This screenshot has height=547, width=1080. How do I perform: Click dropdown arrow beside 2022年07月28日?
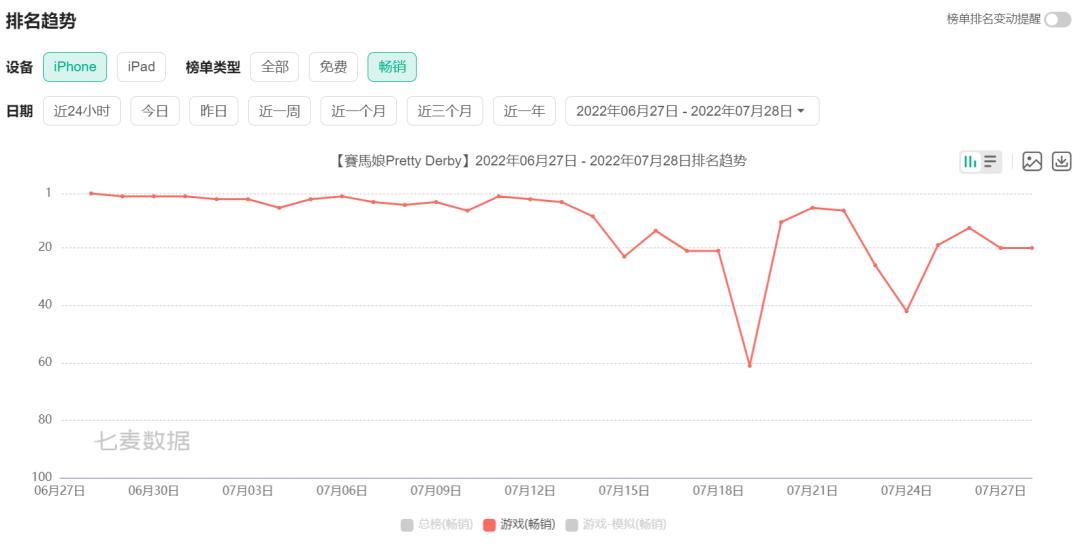[x=801, y=111]
